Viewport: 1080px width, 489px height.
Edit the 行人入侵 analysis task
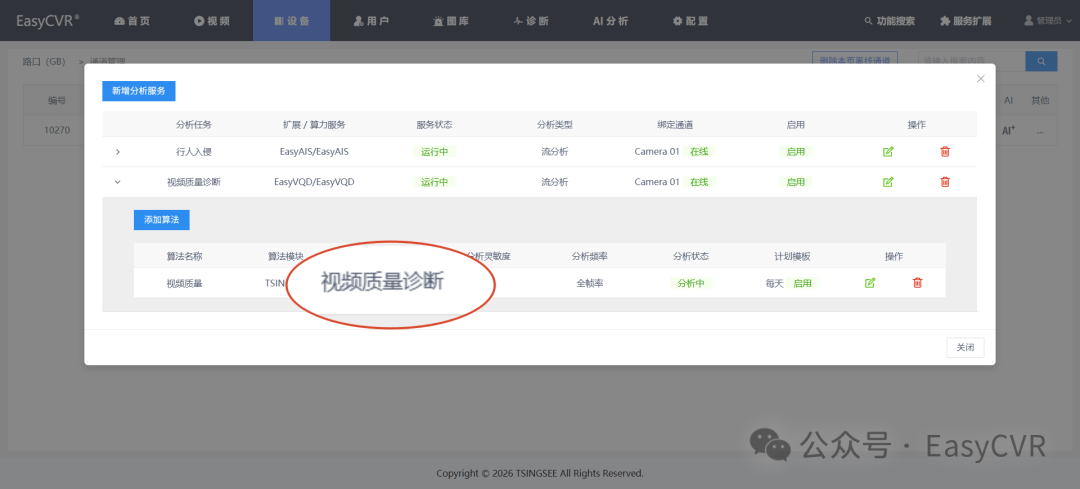[x=888, y=152]
